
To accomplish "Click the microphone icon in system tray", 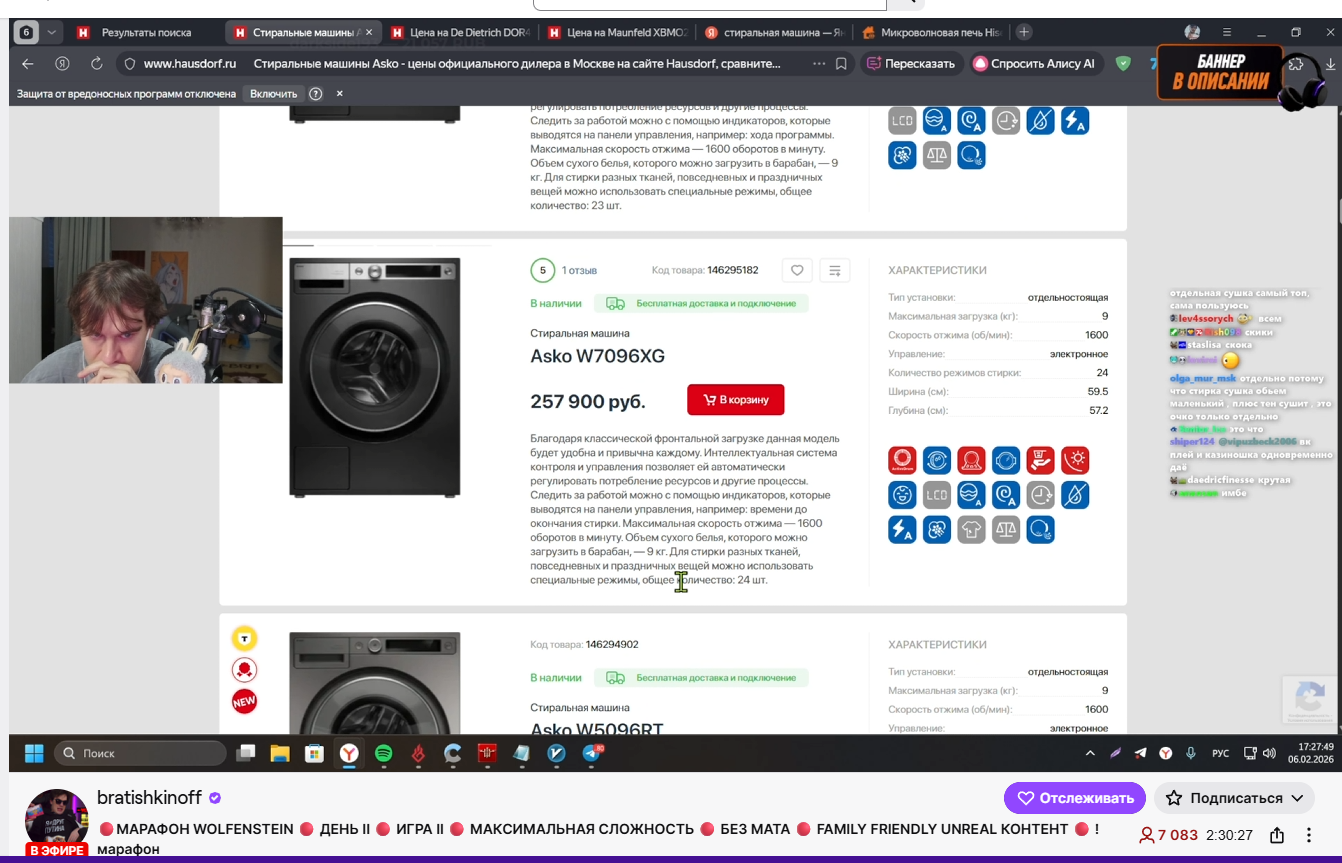I will 1191,753.
